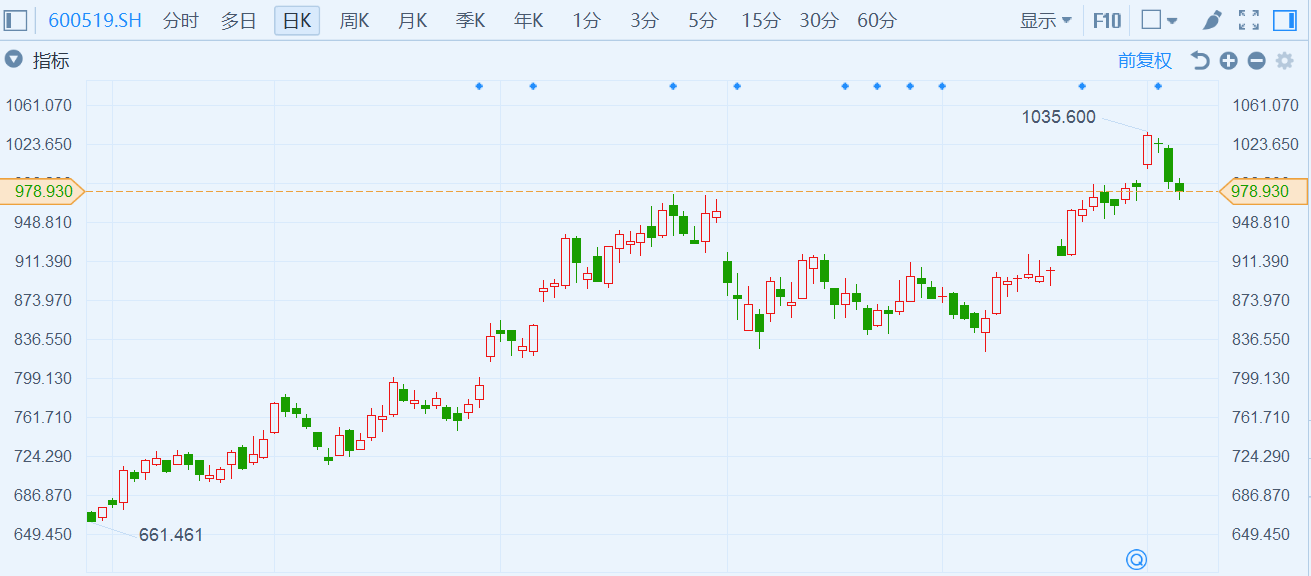Open the 显示 display dropdown

click(1045, 20)
